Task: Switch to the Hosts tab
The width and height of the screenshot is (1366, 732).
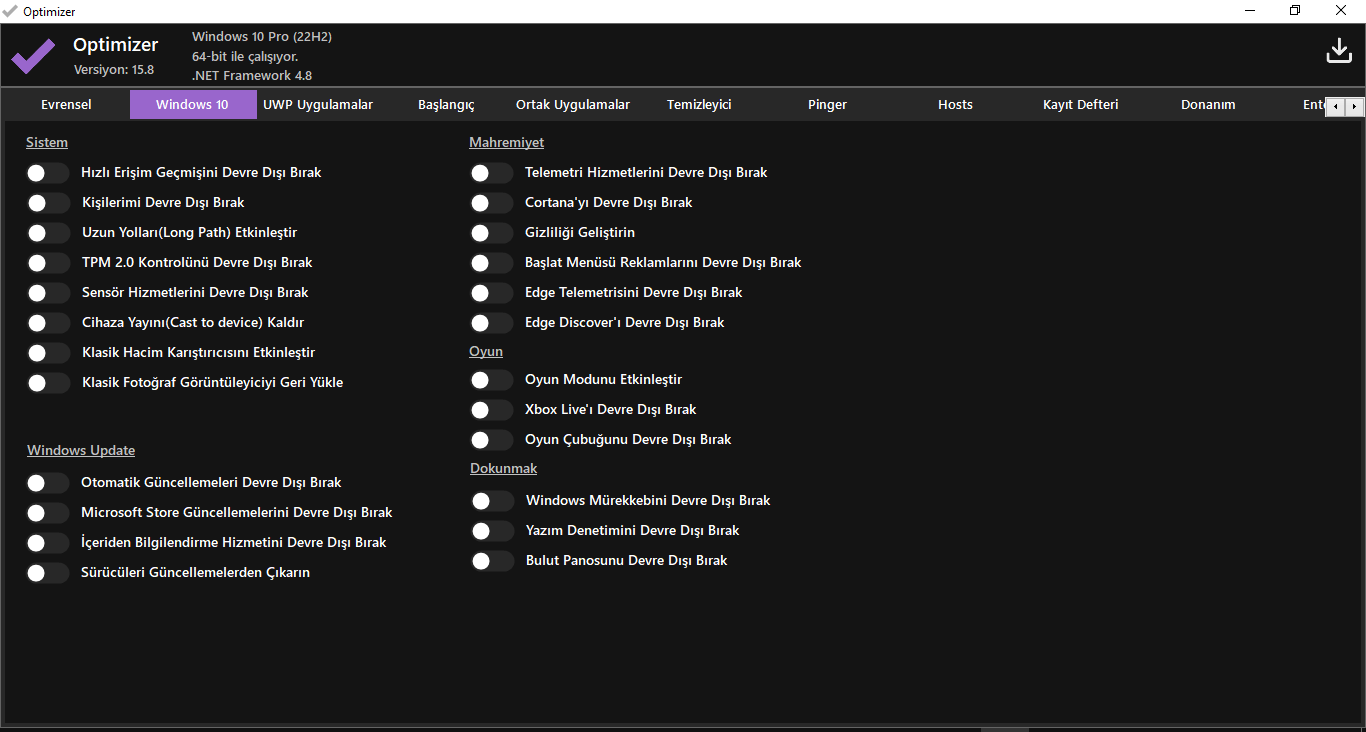Action: point(955,105)
